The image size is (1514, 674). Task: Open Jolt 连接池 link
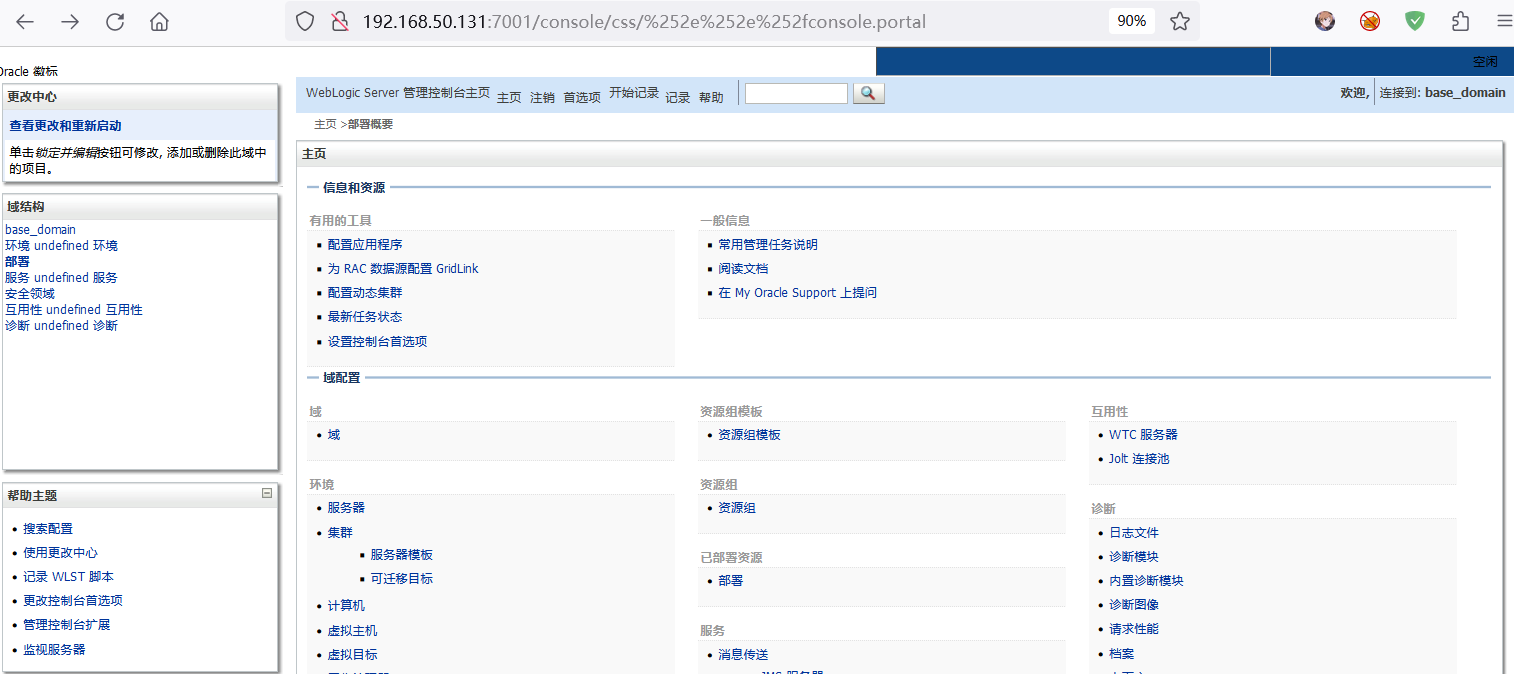pos(1139,459)
